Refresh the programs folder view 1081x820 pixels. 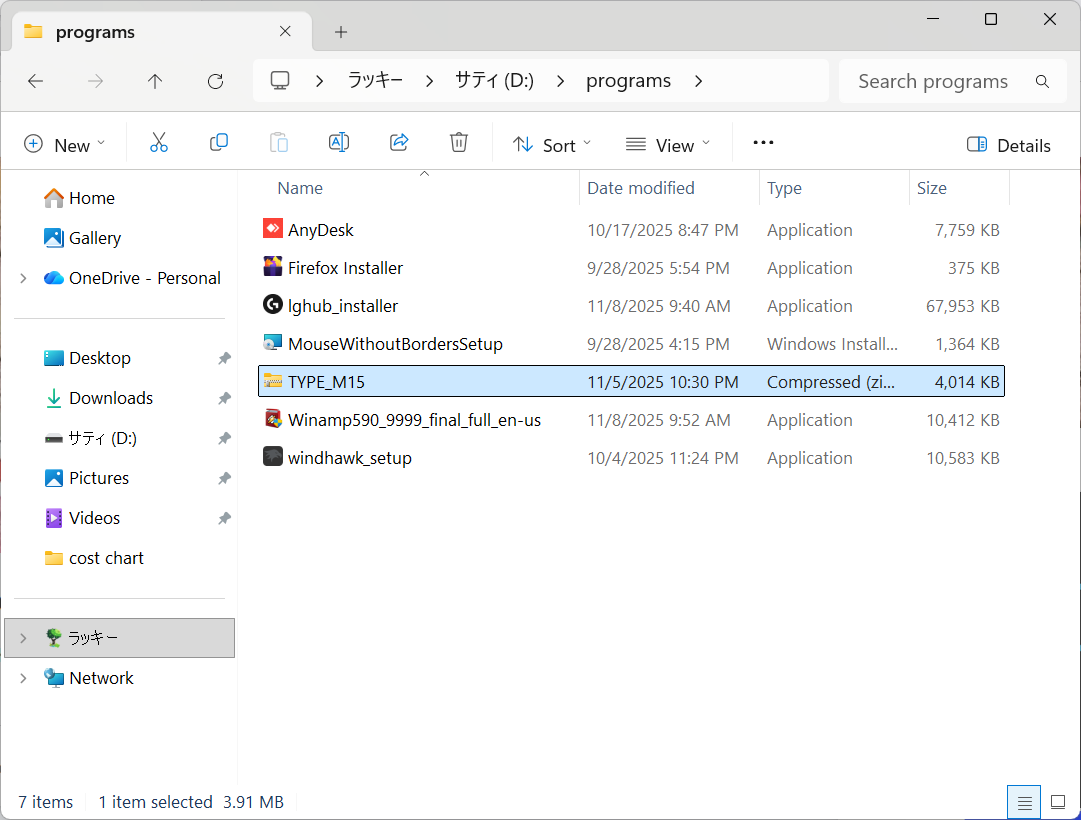215,81
